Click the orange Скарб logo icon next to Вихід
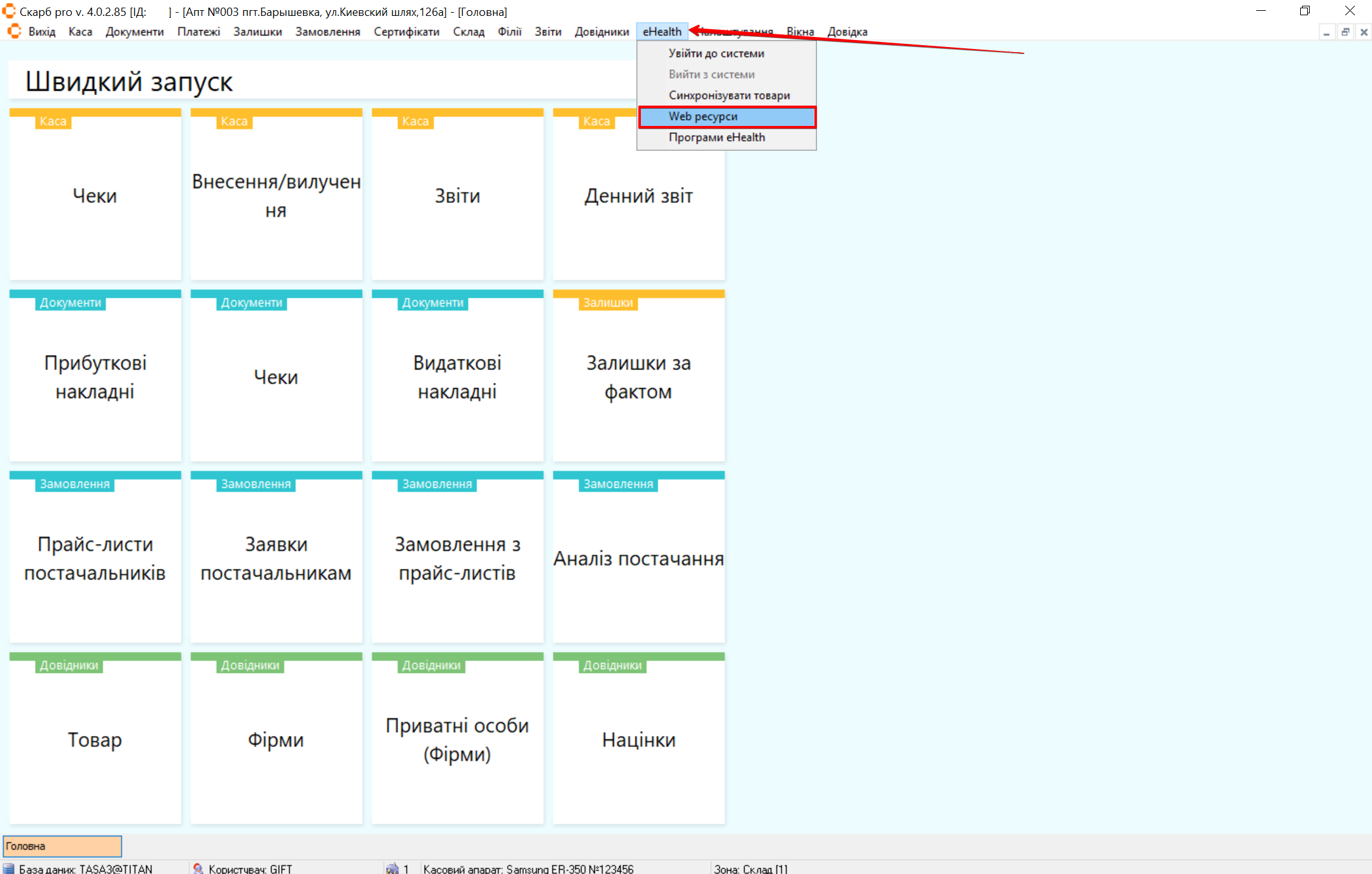The height and width of the screenshot is (874, 1372). click(x=14, y=31)
